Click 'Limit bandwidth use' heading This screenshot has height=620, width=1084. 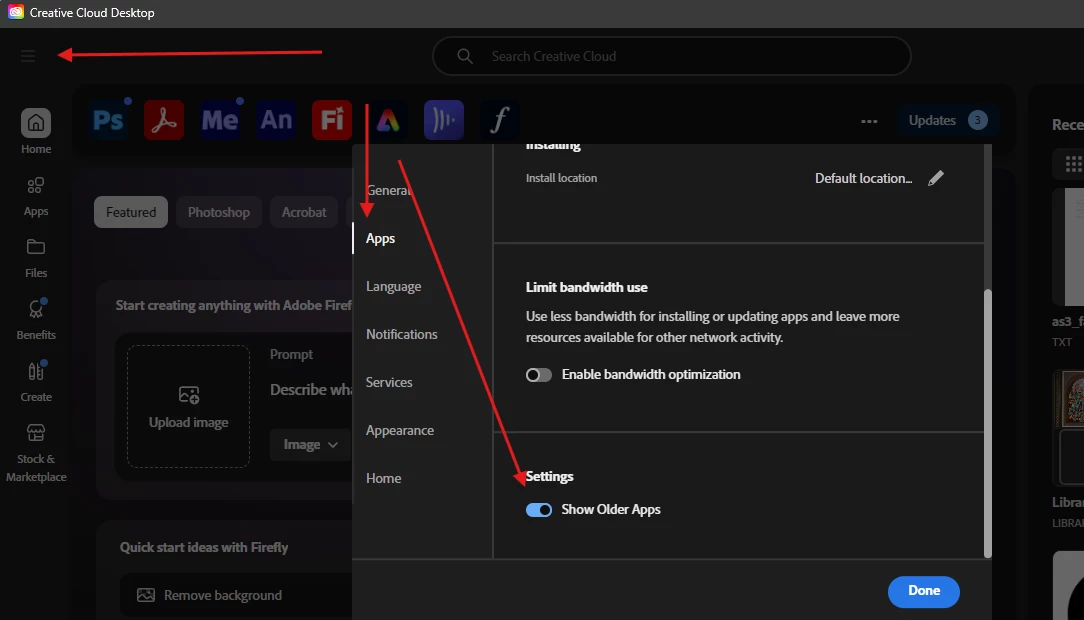coord(586,288)
